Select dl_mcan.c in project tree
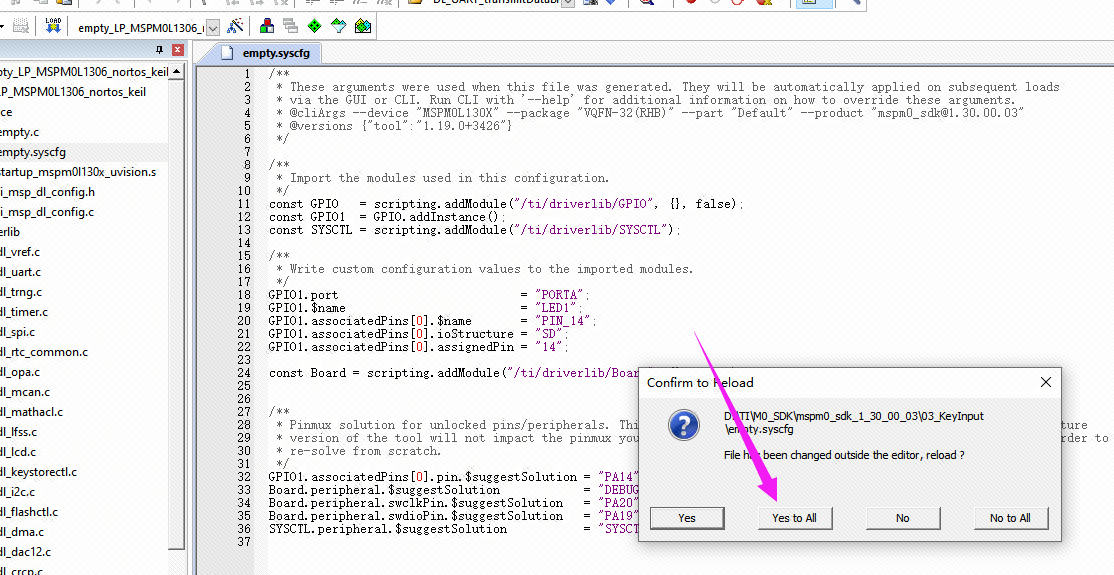This screenshot has width=1114, height=575. pyautogui.click(x=25, y=392)
